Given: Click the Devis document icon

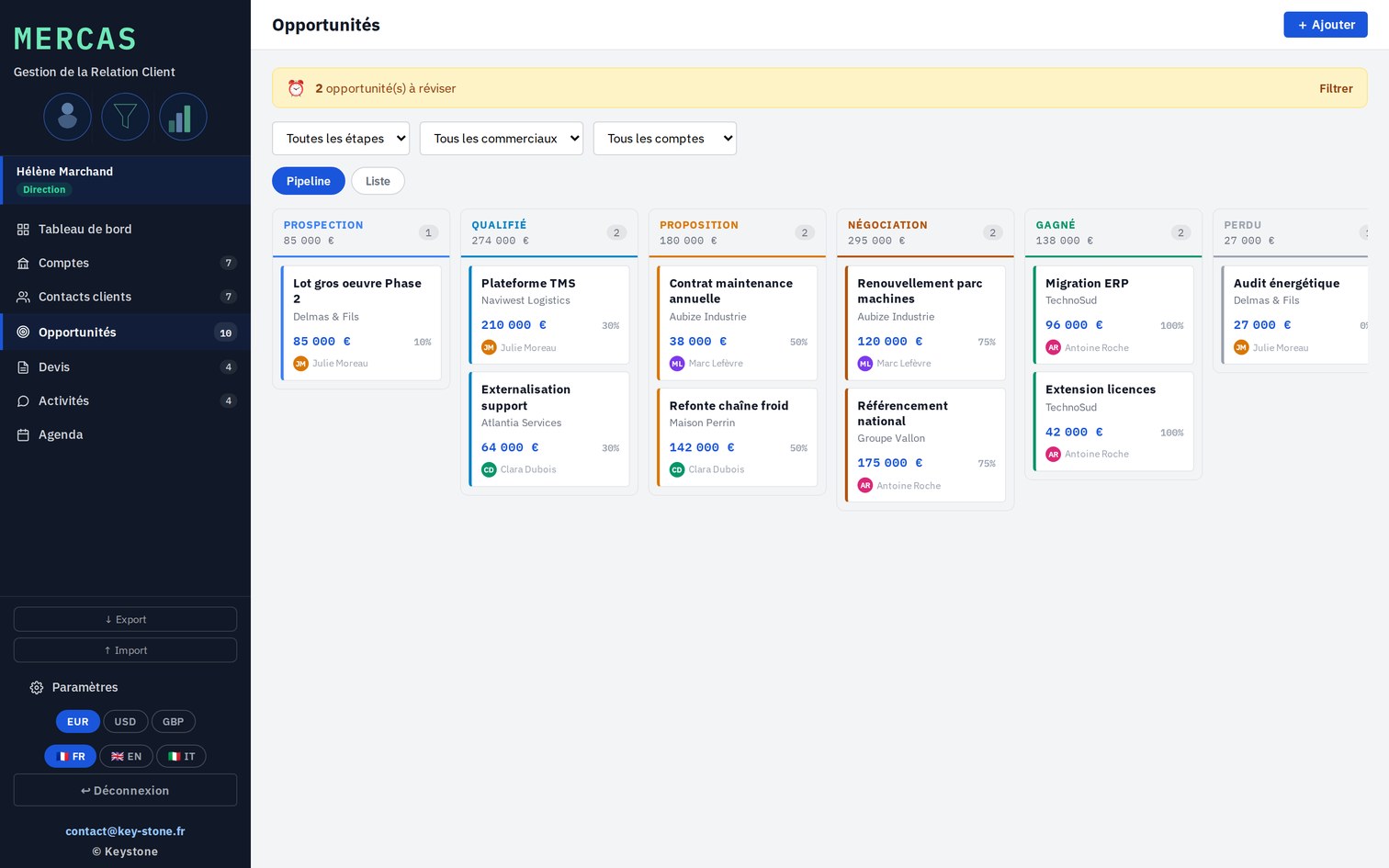Looking at the screenshot, I should coord(23,367).
